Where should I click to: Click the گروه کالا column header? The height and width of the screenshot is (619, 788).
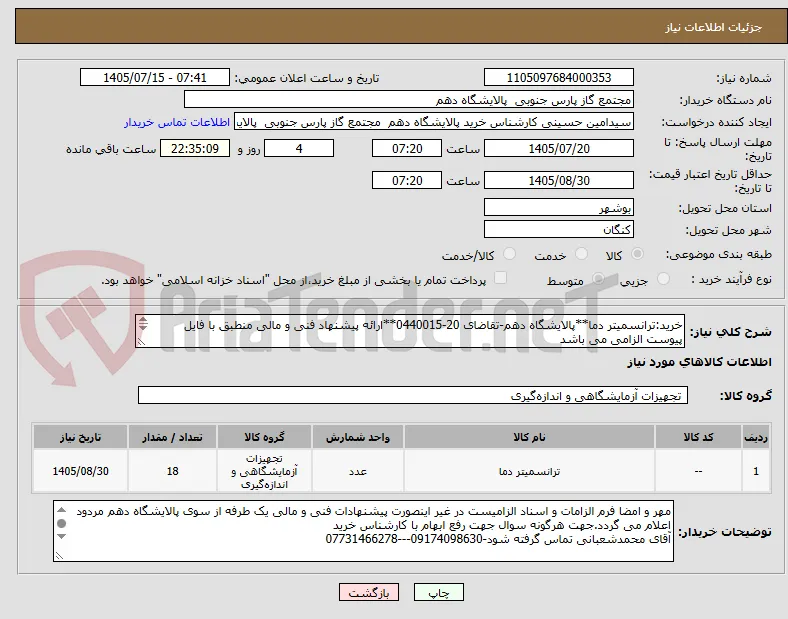[264, 437]
